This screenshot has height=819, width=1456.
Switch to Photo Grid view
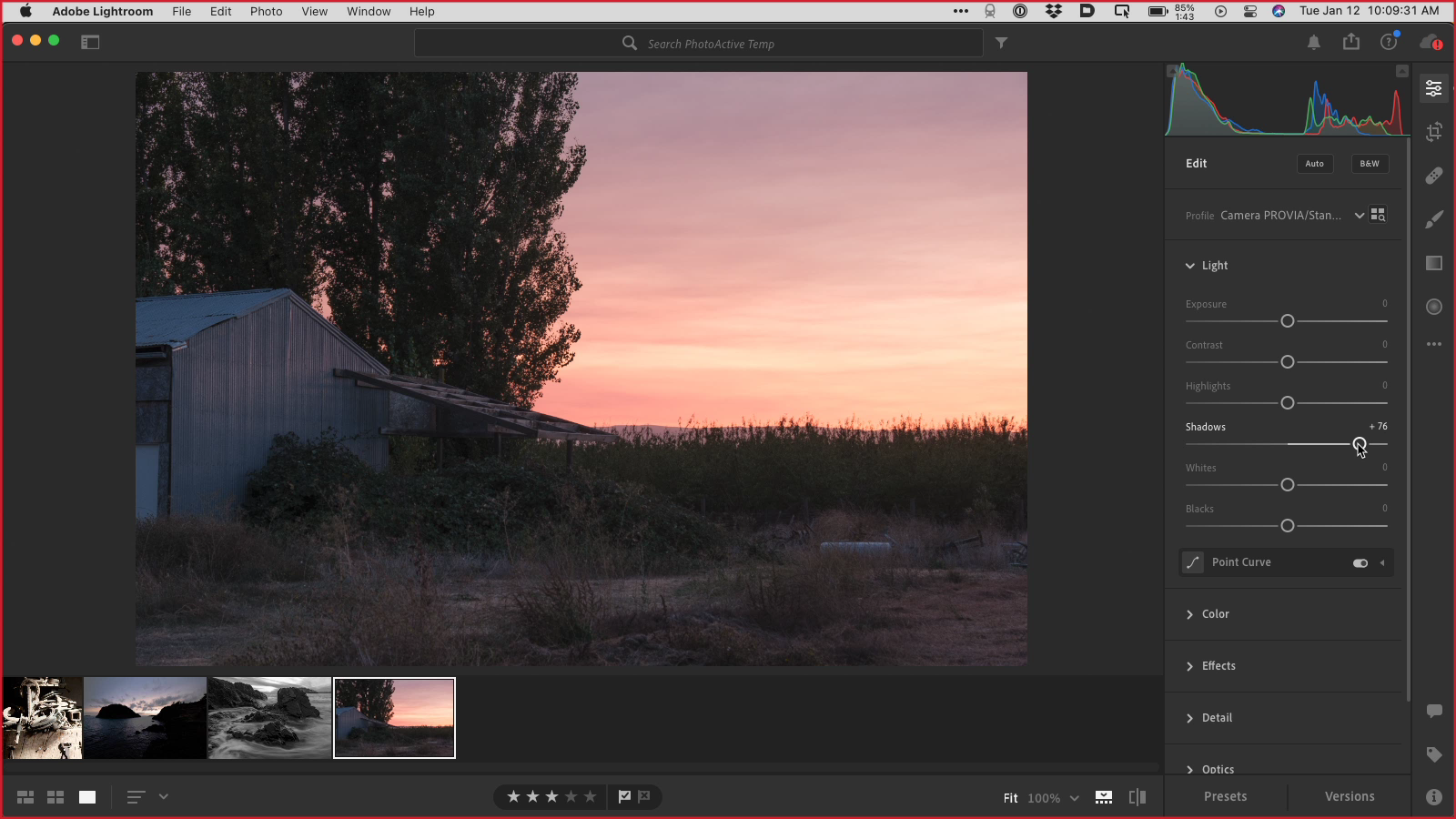click(25, 797)
